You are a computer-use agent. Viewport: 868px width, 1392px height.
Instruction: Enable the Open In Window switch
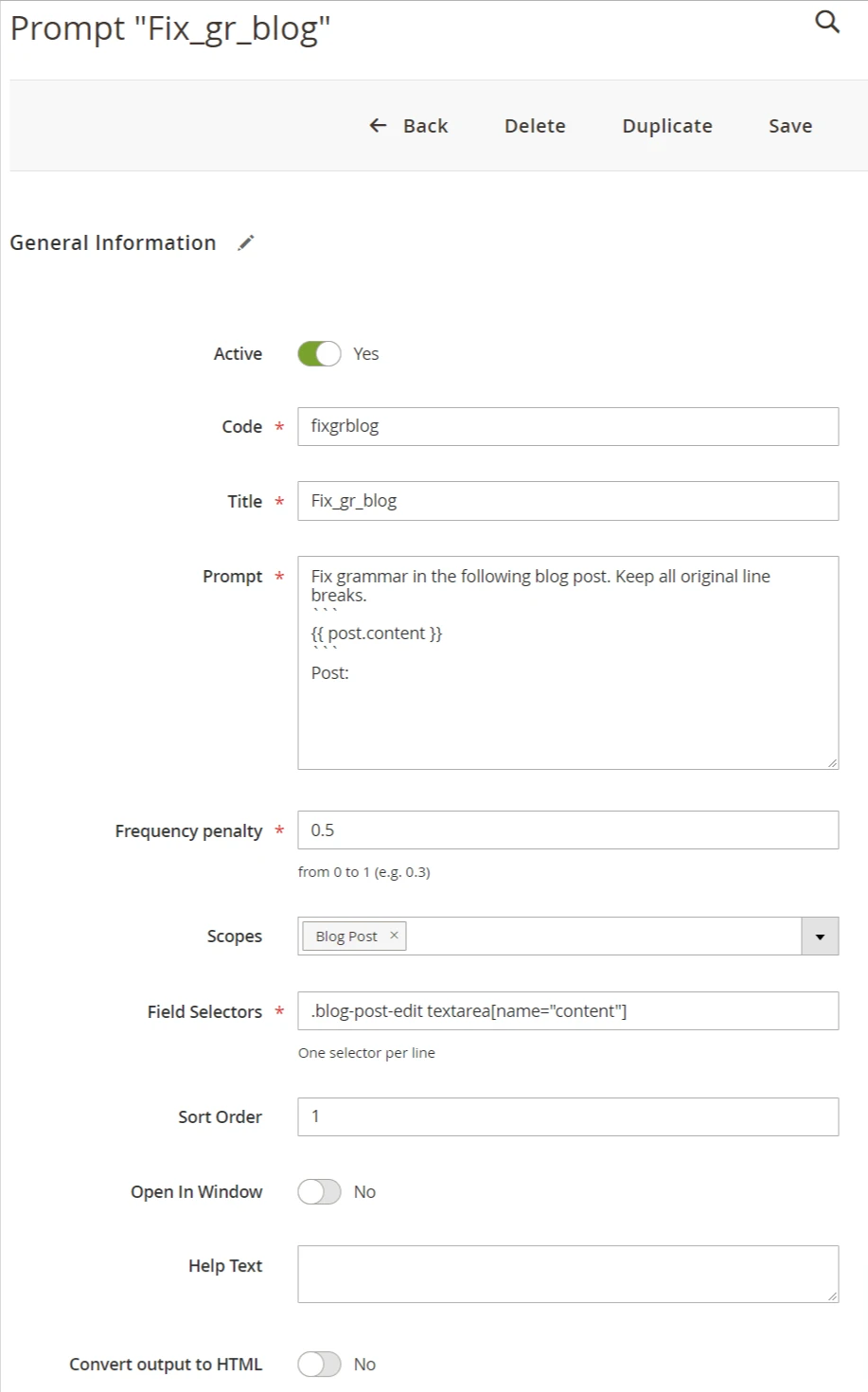(x=319, y=1192)
